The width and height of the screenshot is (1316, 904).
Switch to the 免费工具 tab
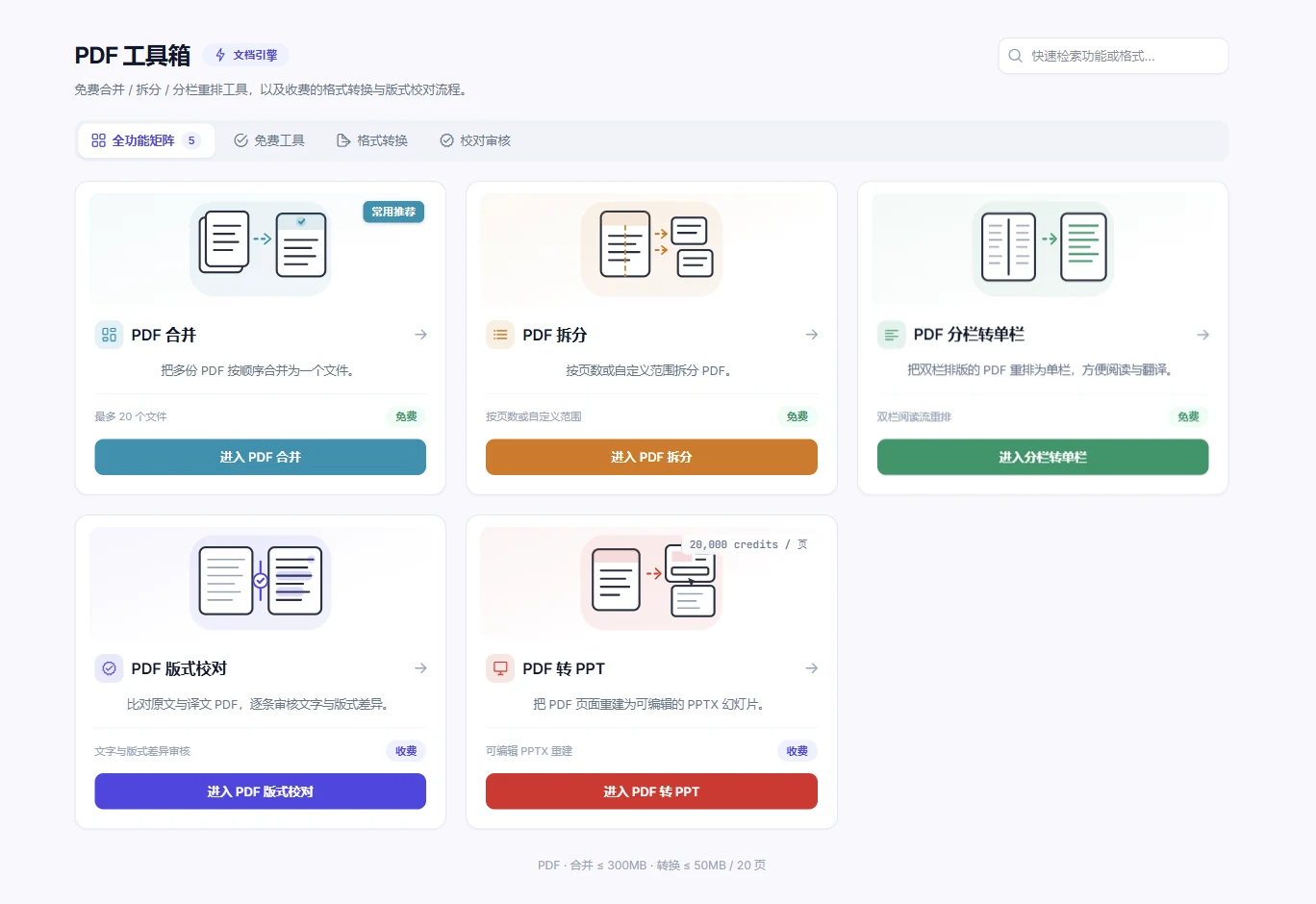point(269,140)
